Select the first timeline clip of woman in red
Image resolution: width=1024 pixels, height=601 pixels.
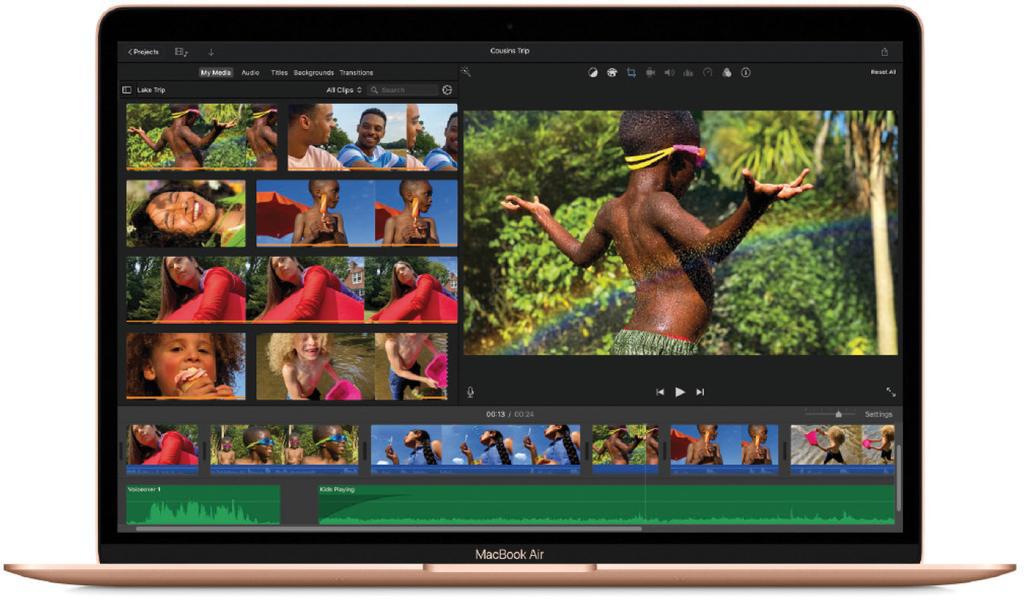(163, 449)
